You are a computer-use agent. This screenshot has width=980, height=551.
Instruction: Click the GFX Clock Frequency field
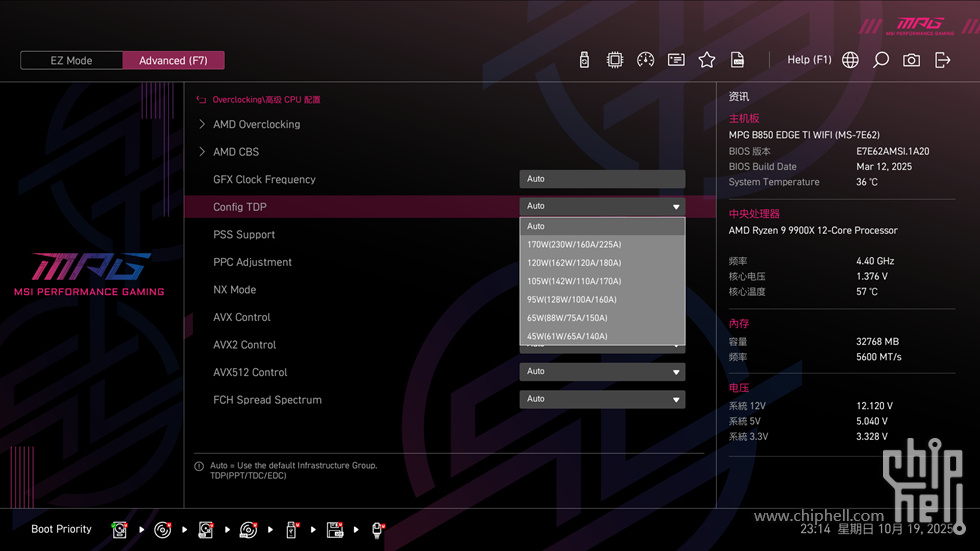point(602,179)
